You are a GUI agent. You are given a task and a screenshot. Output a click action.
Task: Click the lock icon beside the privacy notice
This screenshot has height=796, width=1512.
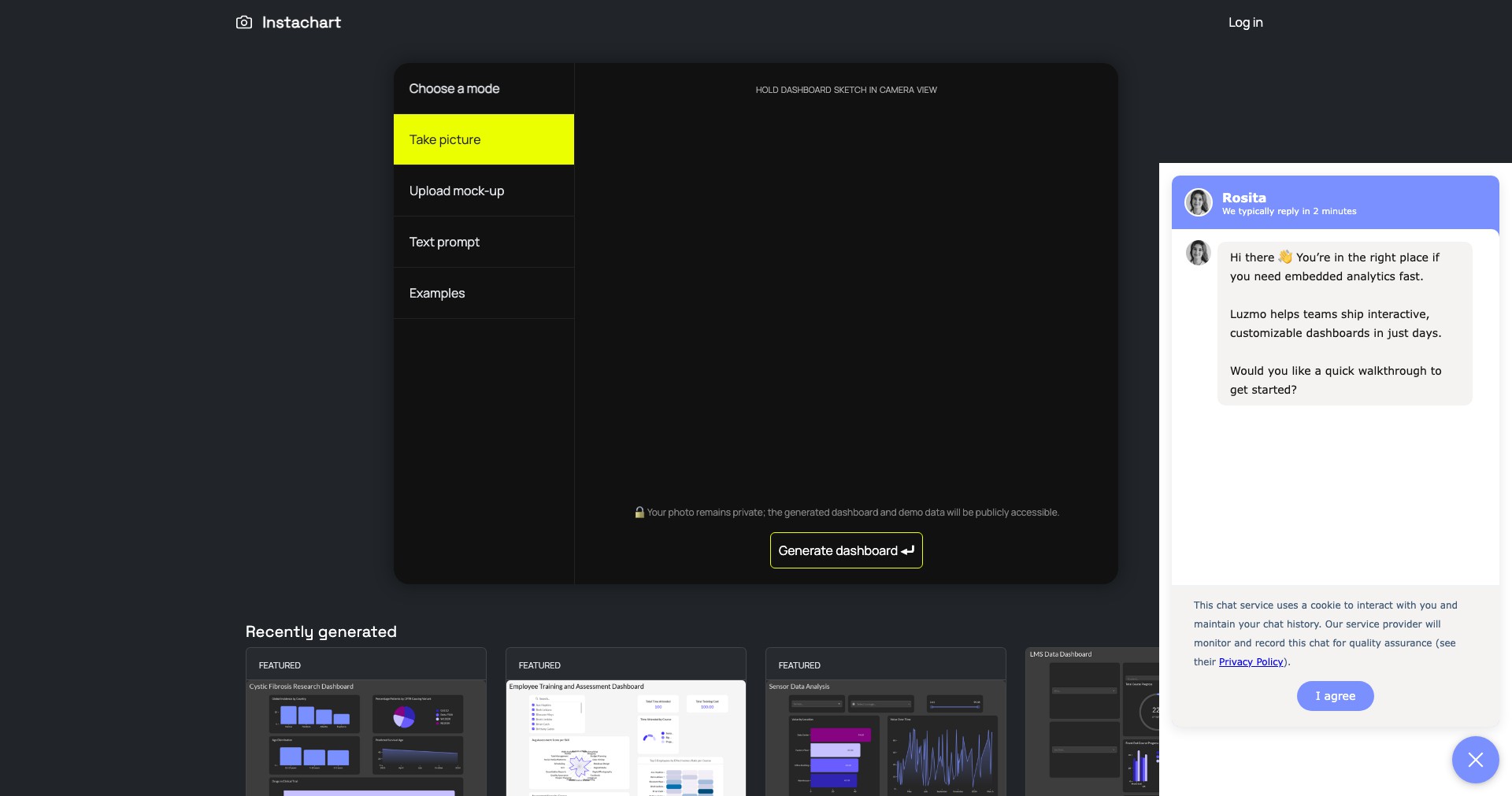tap(639, 513)
